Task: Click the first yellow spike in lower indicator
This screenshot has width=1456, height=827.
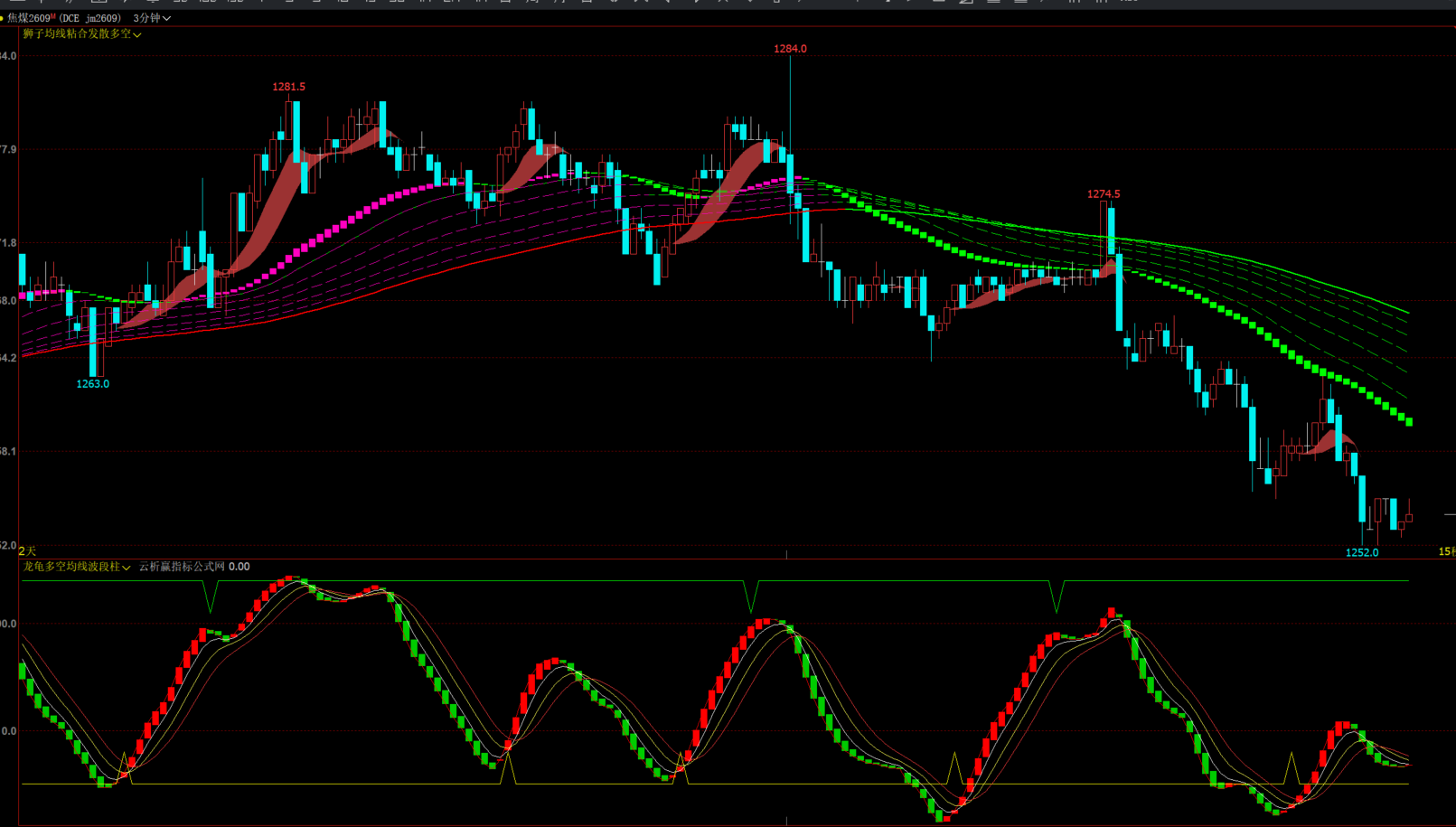Action: click(x=125, y=766)
